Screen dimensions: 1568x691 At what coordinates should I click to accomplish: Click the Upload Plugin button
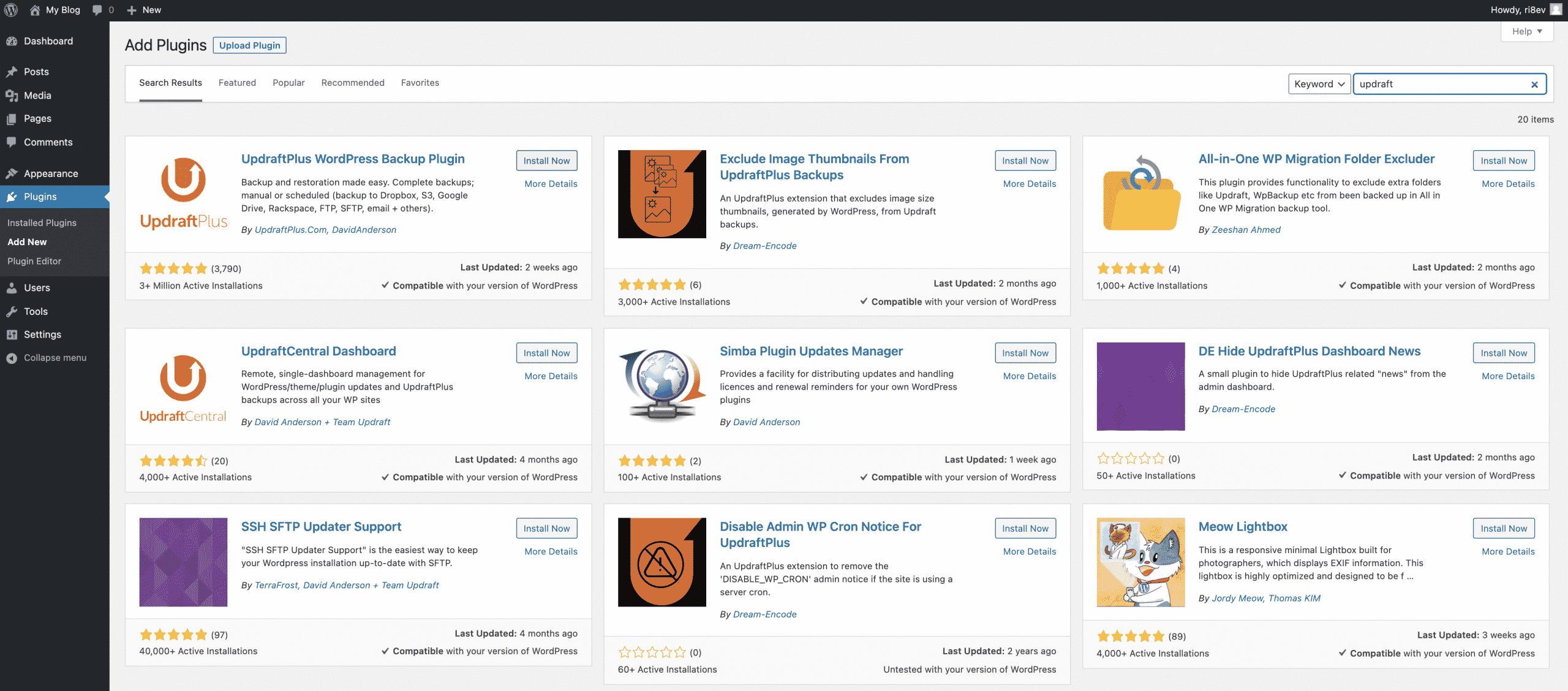[249, 45]
